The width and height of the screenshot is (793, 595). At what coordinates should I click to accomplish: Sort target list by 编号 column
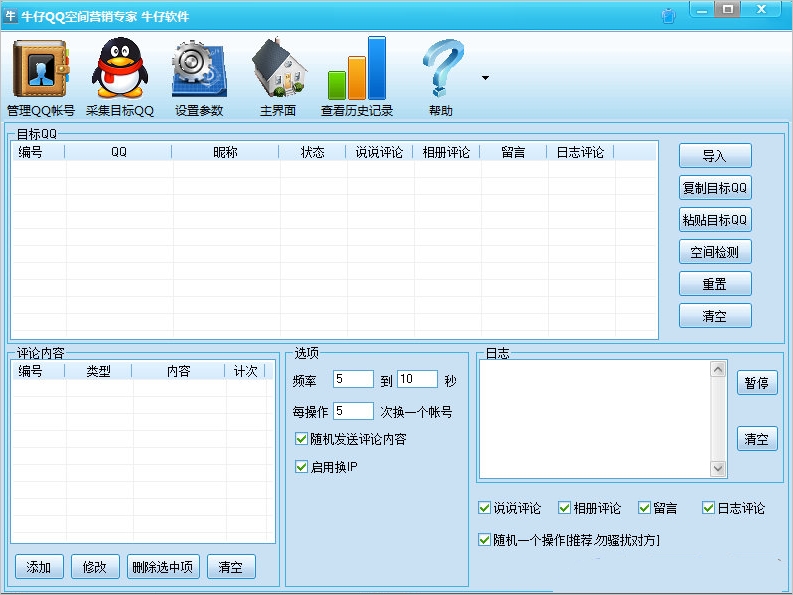[38, 152]
